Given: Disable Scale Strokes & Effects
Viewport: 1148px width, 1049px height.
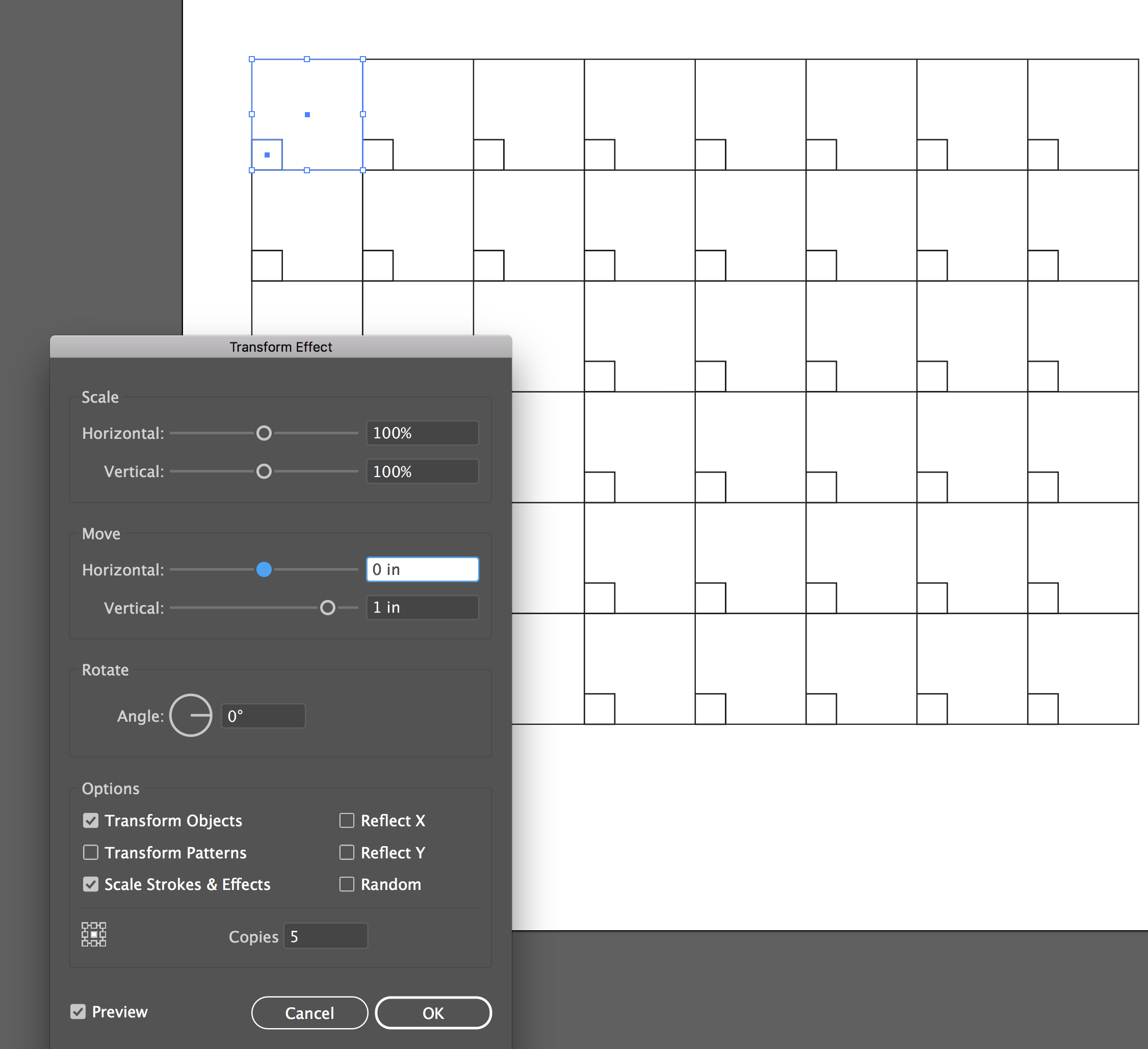Looking at the screenshot, I should (x=91, y=884).
